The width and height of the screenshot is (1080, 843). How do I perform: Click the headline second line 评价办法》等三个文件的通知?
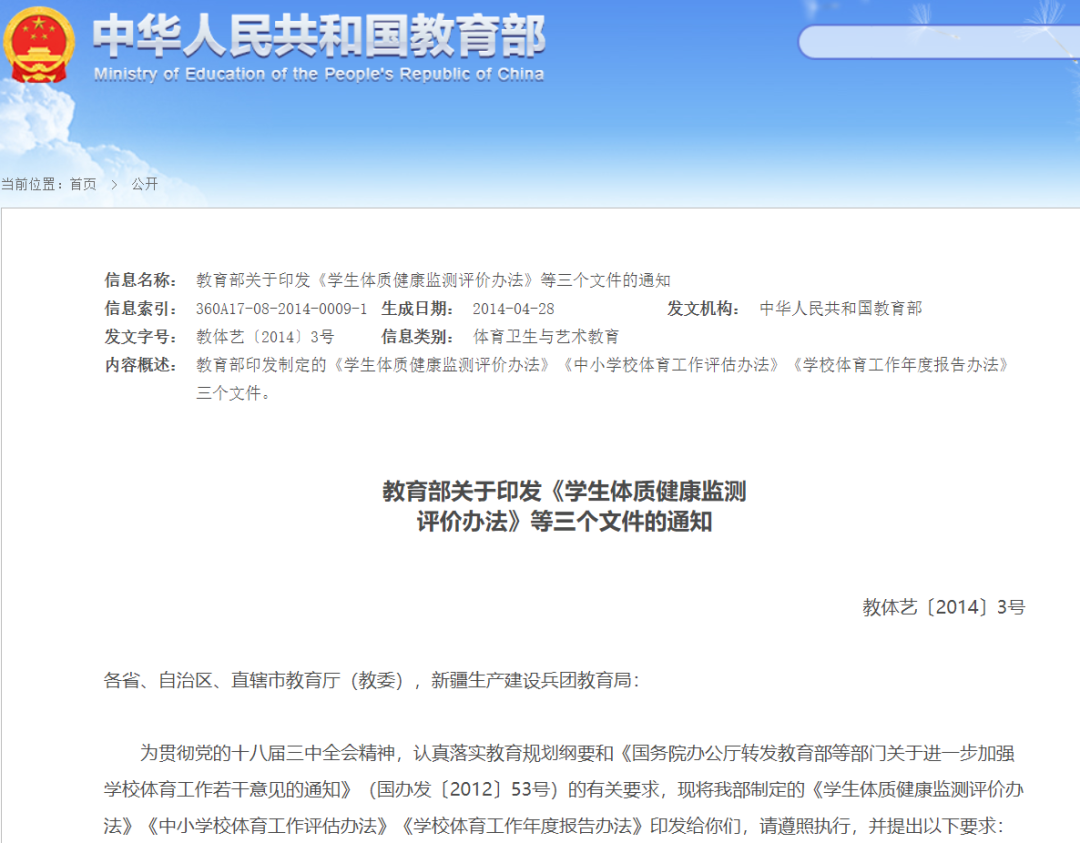(564, 521)
